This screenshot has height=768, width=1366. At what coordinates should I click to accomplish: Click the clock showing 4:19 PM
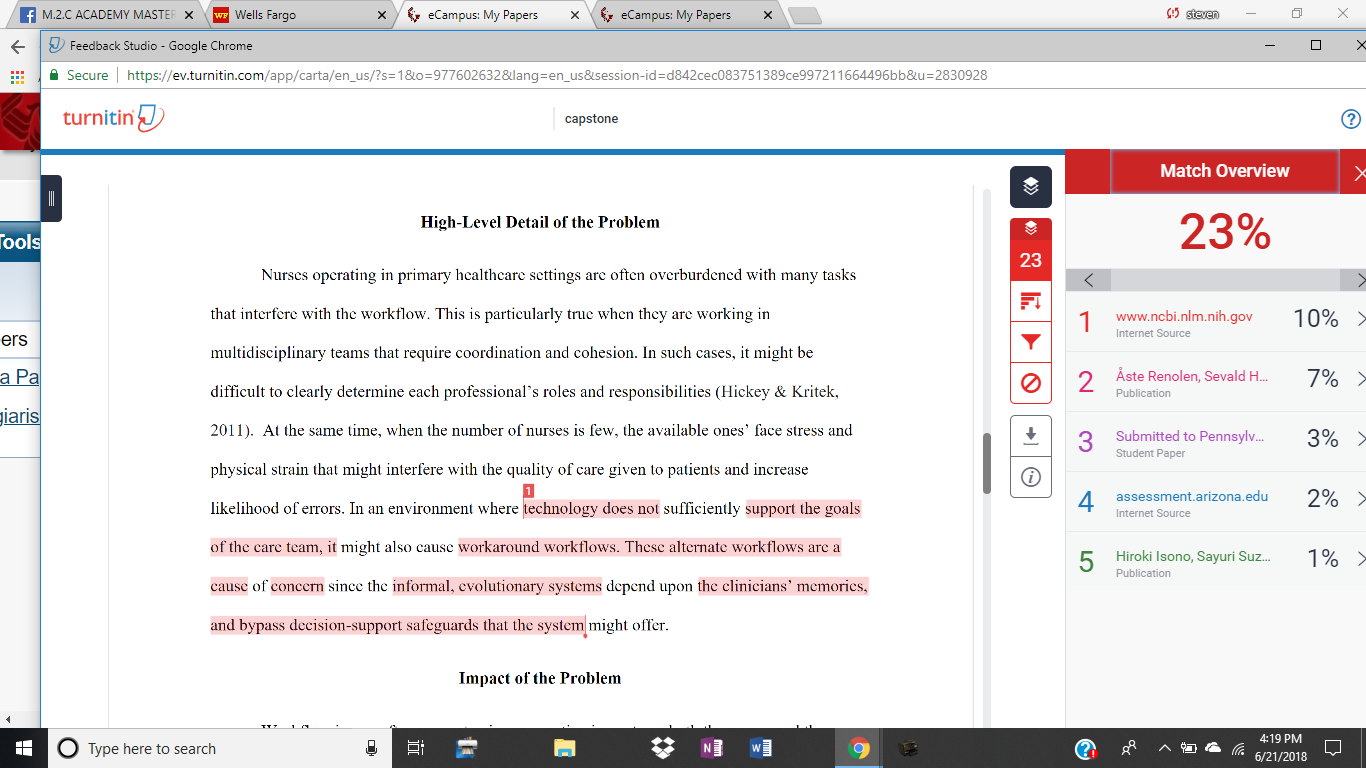pyautogui.click(x=1281, y=740)
